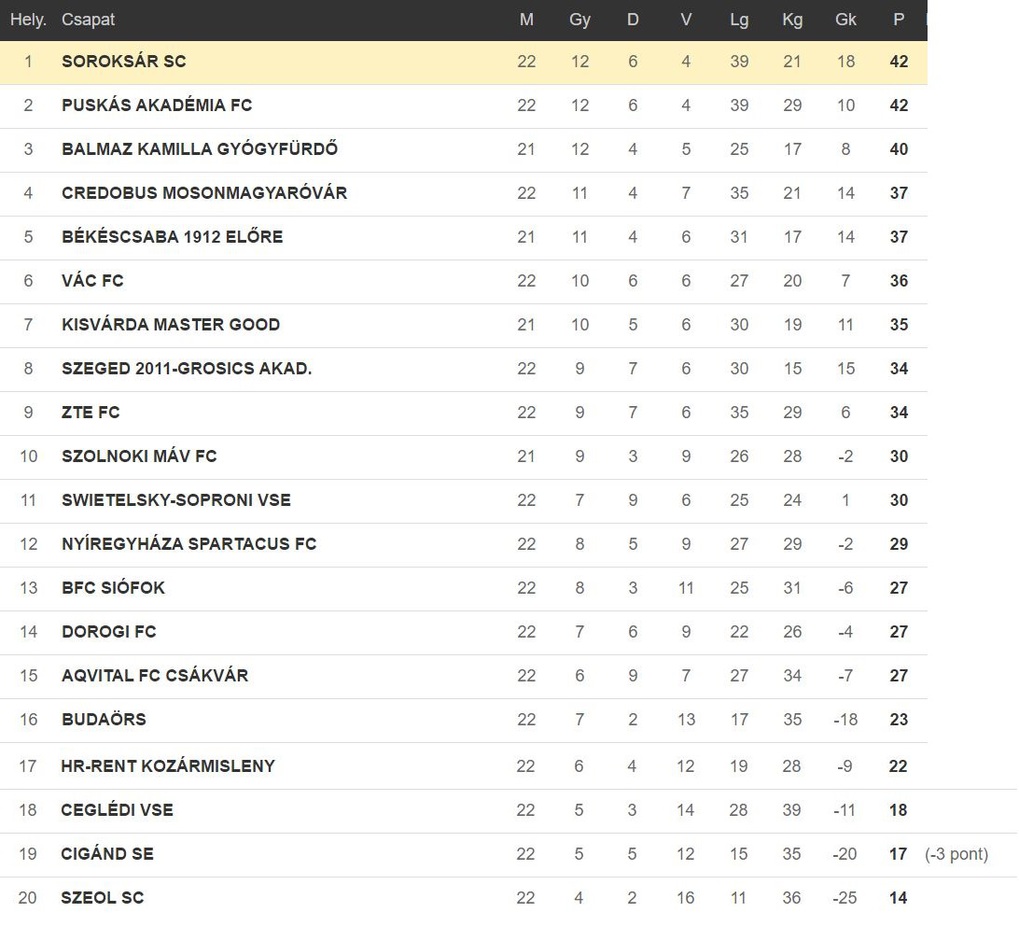The height and width of the screenshot is (926, 1019).
Task: Open the ZTE FC team entry
Action: [90, 412]
